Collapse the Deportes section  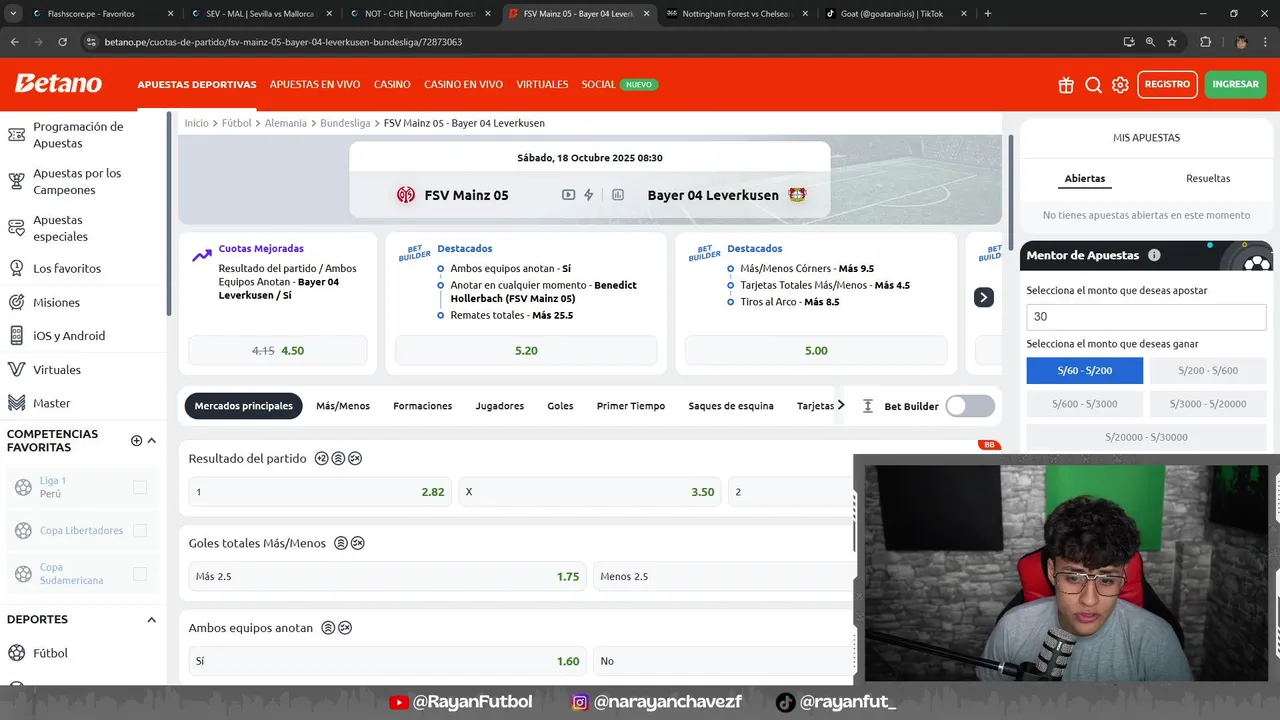[x=152, y=620]
